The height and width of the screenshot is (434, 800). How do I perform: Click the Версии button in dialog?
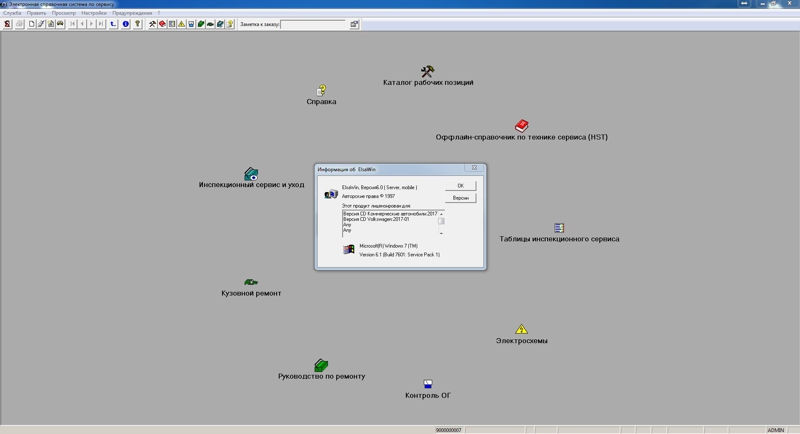tap(460, 198)
